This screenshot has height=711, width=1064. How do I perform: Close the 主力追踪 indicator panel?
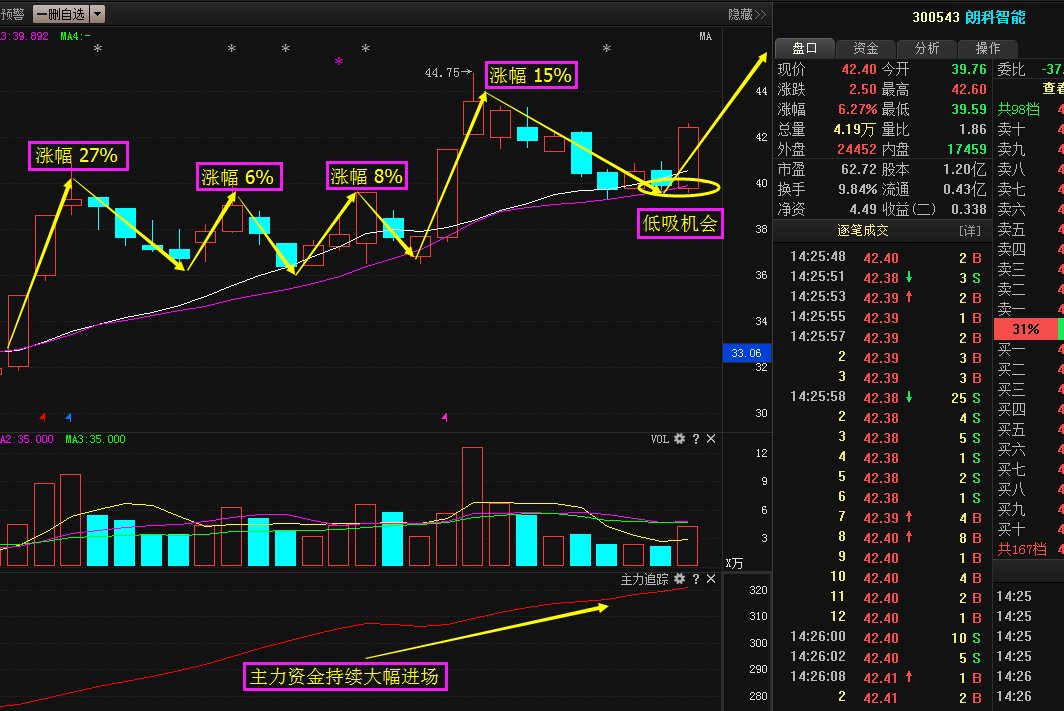coord(711,579)
